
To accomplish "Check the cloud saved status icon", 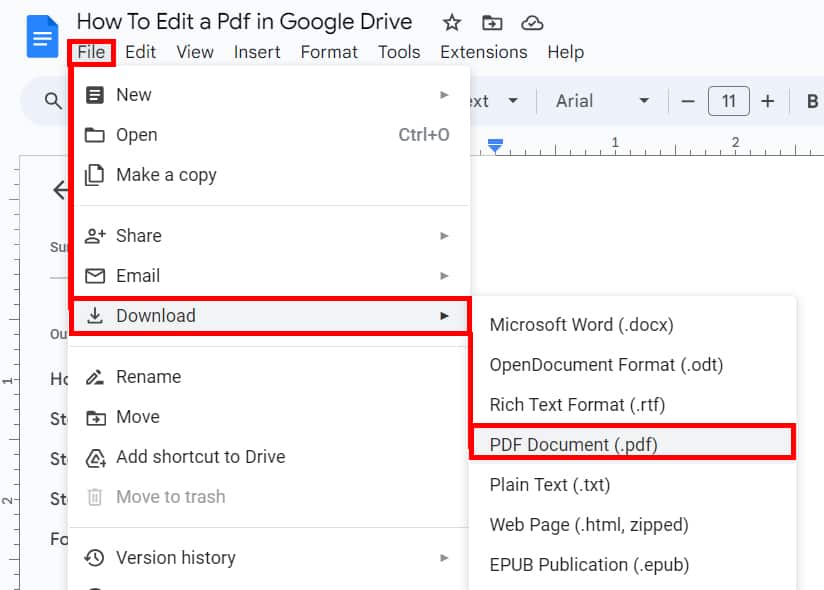I will tap(532, 23).
